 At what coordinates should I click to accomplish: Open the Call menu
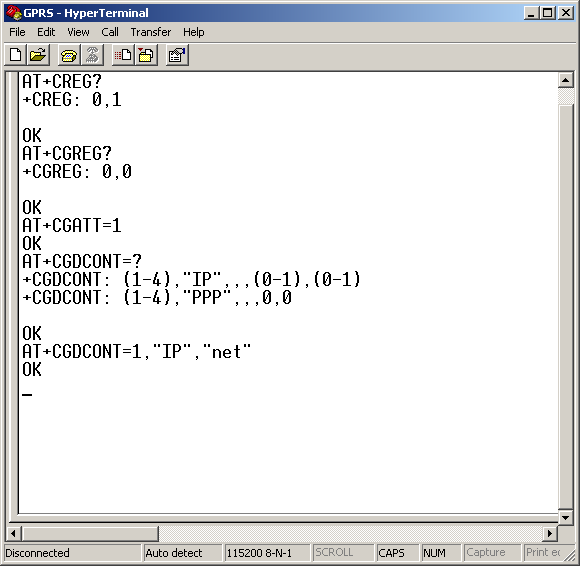pyautogui.click(x=110, y=32)
